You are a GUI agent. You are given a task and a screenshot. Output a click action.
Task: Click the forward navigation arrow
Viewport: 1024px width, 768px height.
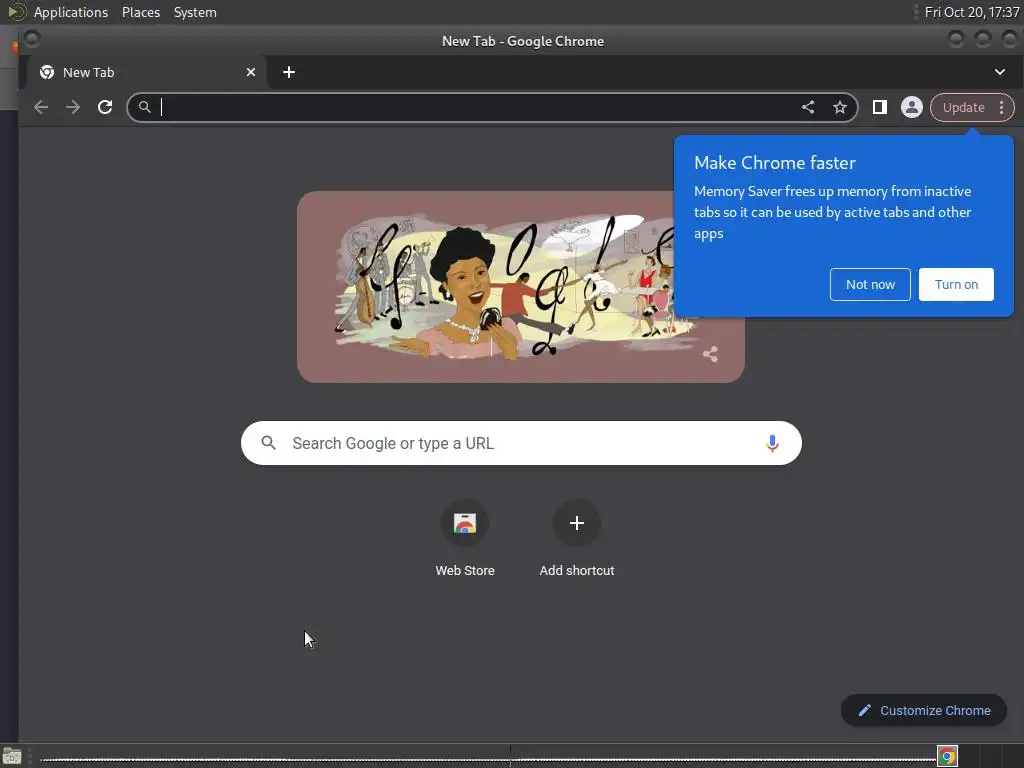pyautogui.click(x=73, y=107)
